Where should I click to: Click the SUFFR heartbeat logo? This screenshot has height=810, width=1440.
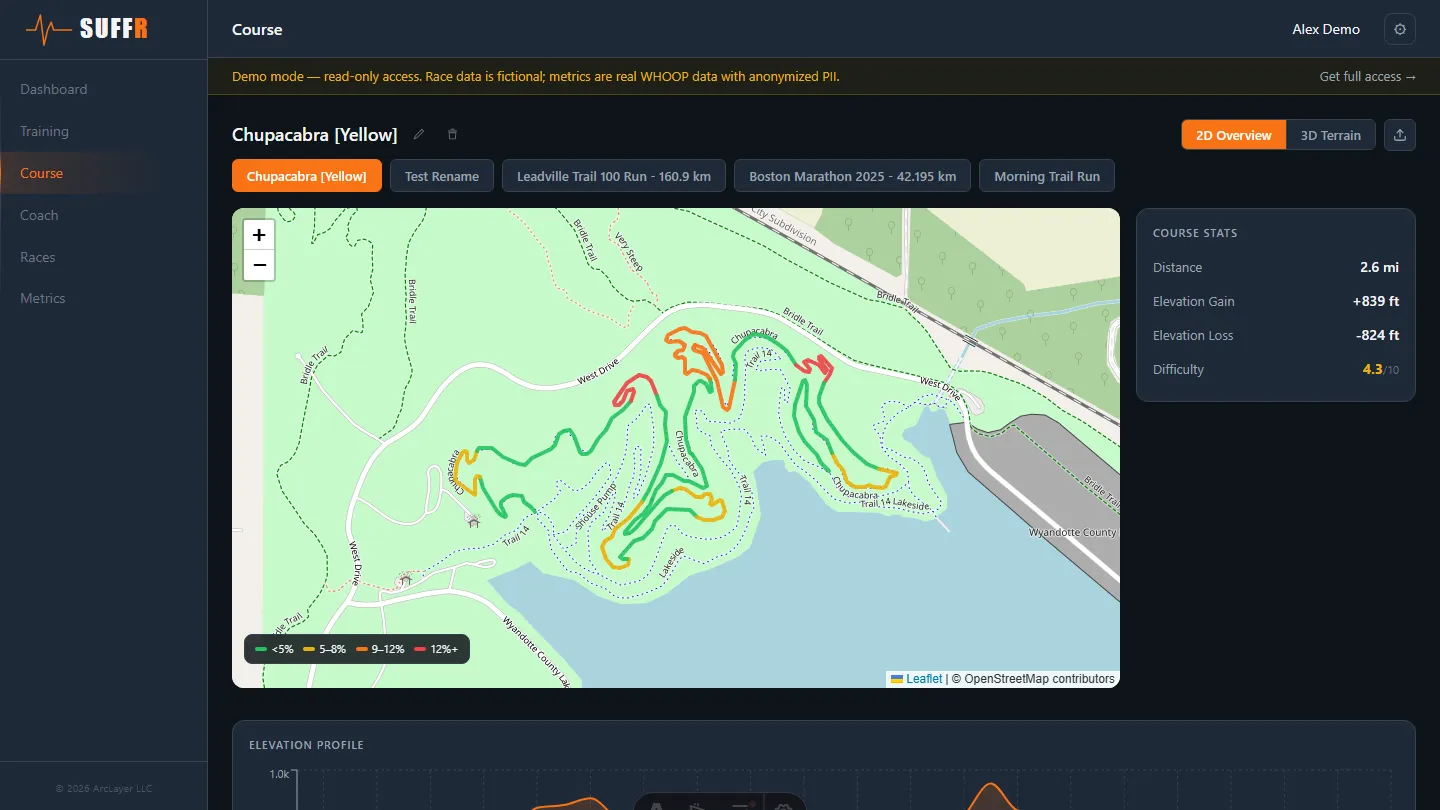pyautogui.click(x=87, y=29)
